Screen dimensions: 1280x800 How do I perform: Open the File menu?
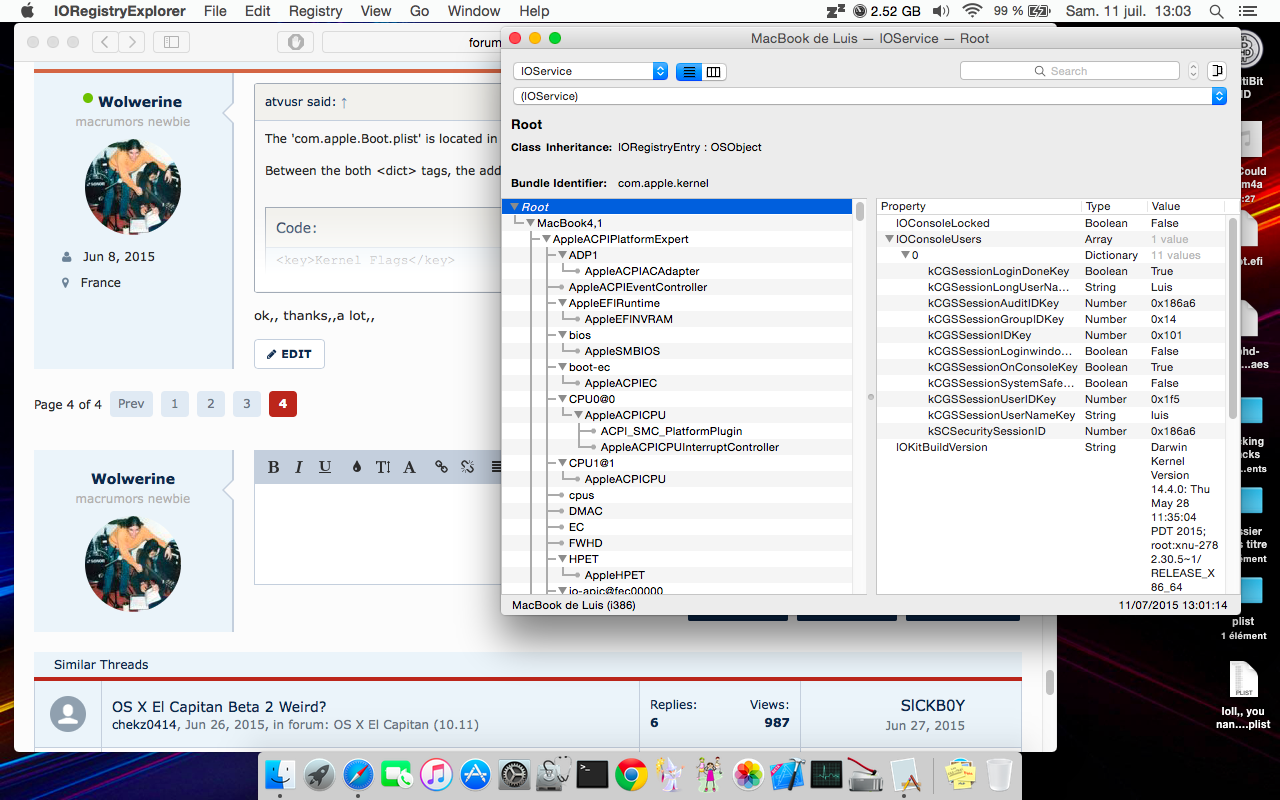215,11
